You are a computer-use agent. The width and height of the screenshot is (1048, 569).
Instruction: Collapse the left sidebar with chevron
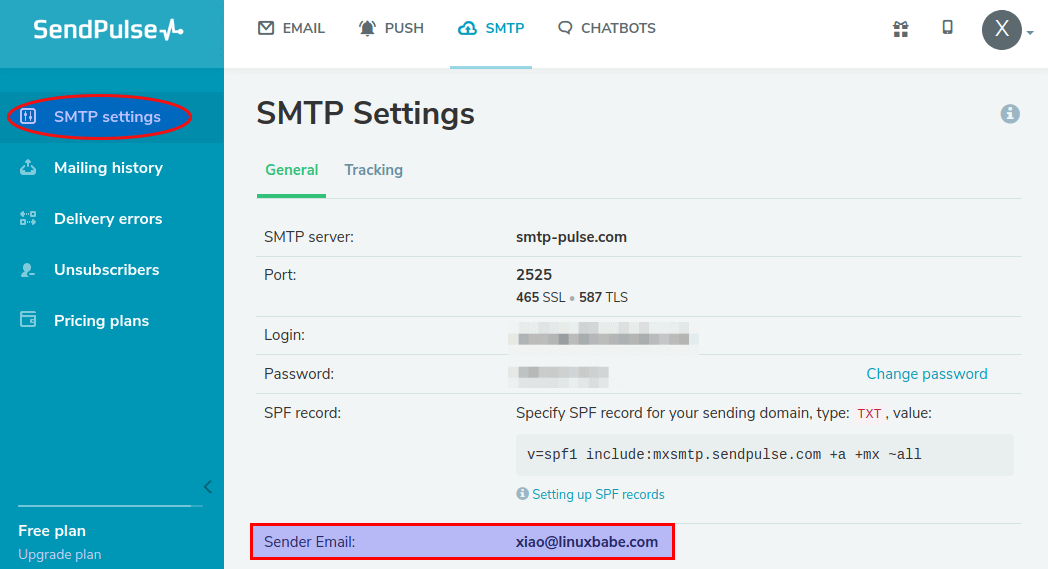click(207, 487)
